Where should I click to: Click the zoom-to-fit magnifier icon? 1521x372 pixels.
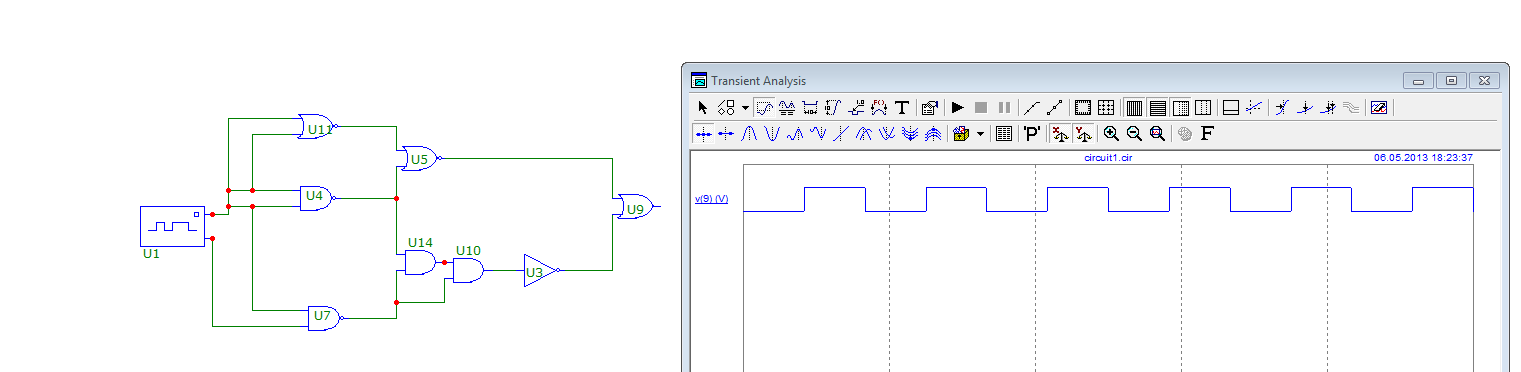1157,133
